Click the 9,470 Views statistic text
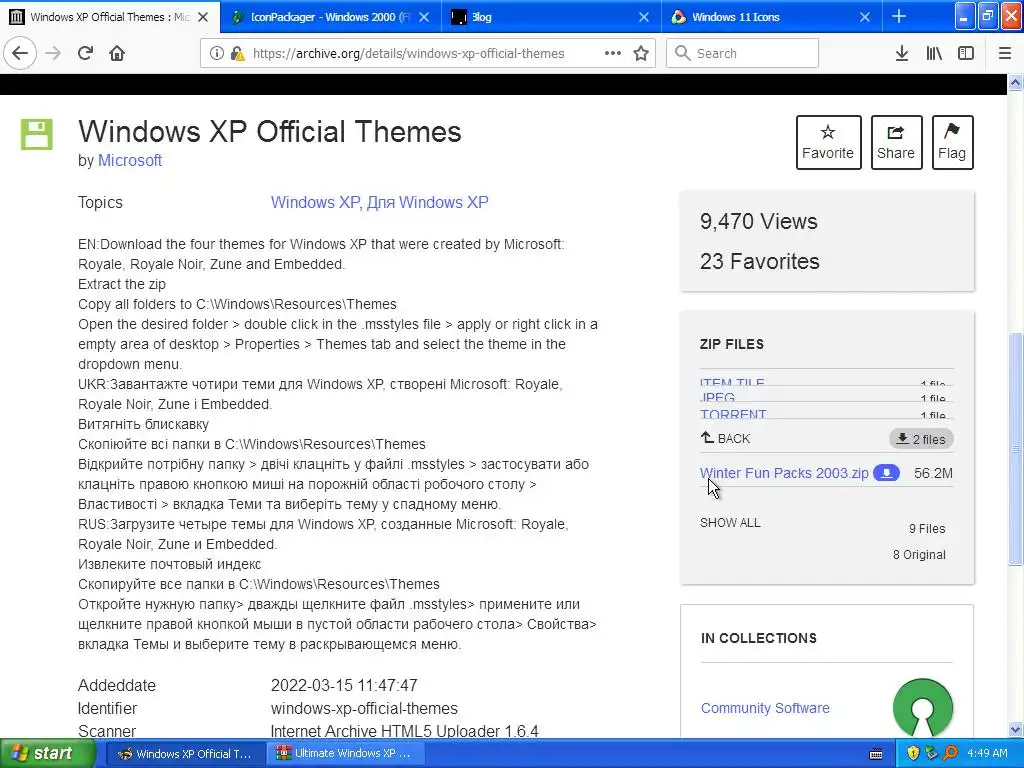Screen dimensions: 1024x768 pos(758,221)
